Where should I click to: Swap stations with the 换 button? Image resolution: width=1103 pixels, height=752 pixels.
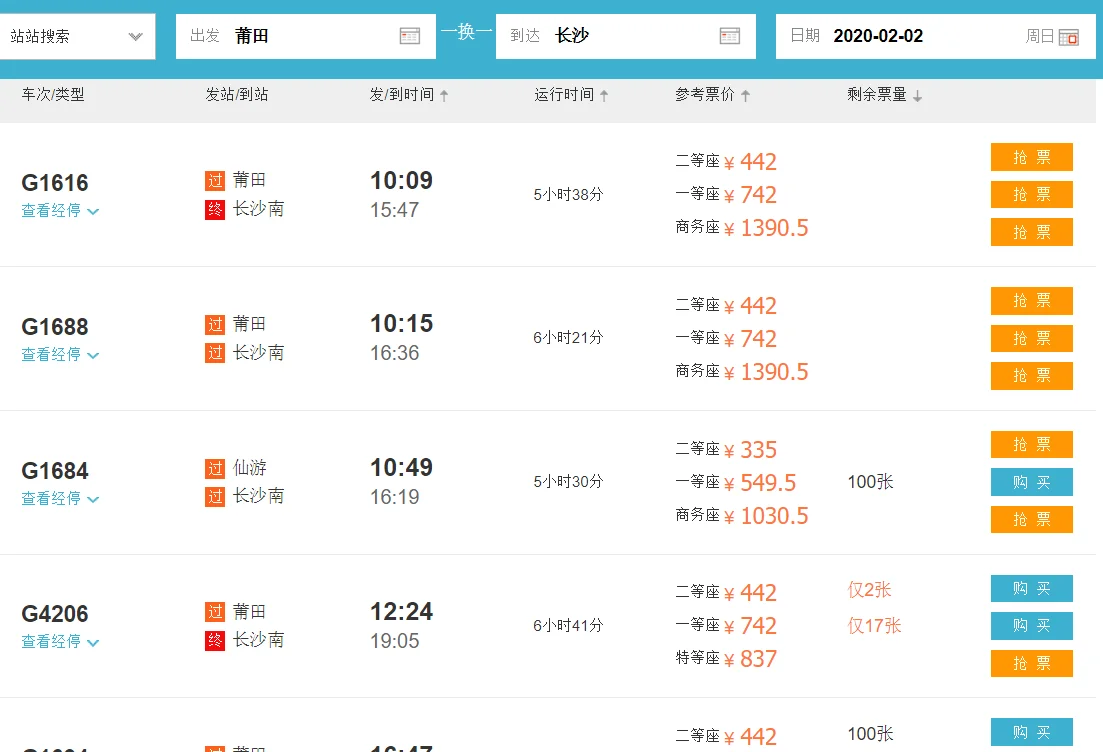467,32
